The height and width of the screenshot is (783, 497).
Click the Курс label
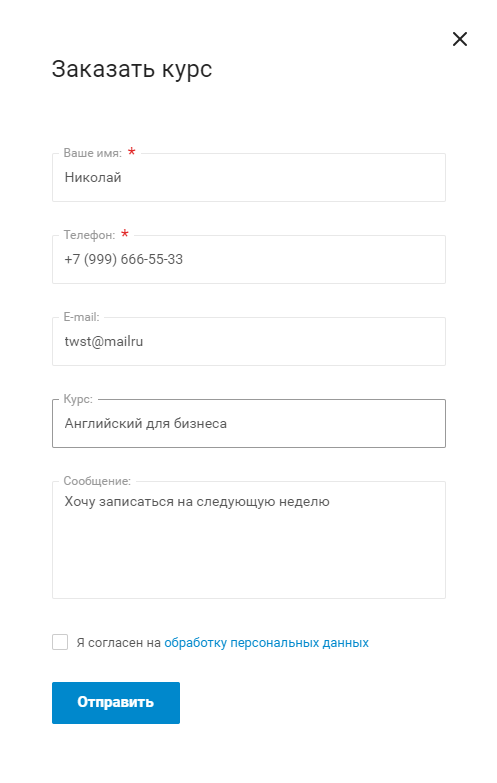tap(78, 399)
